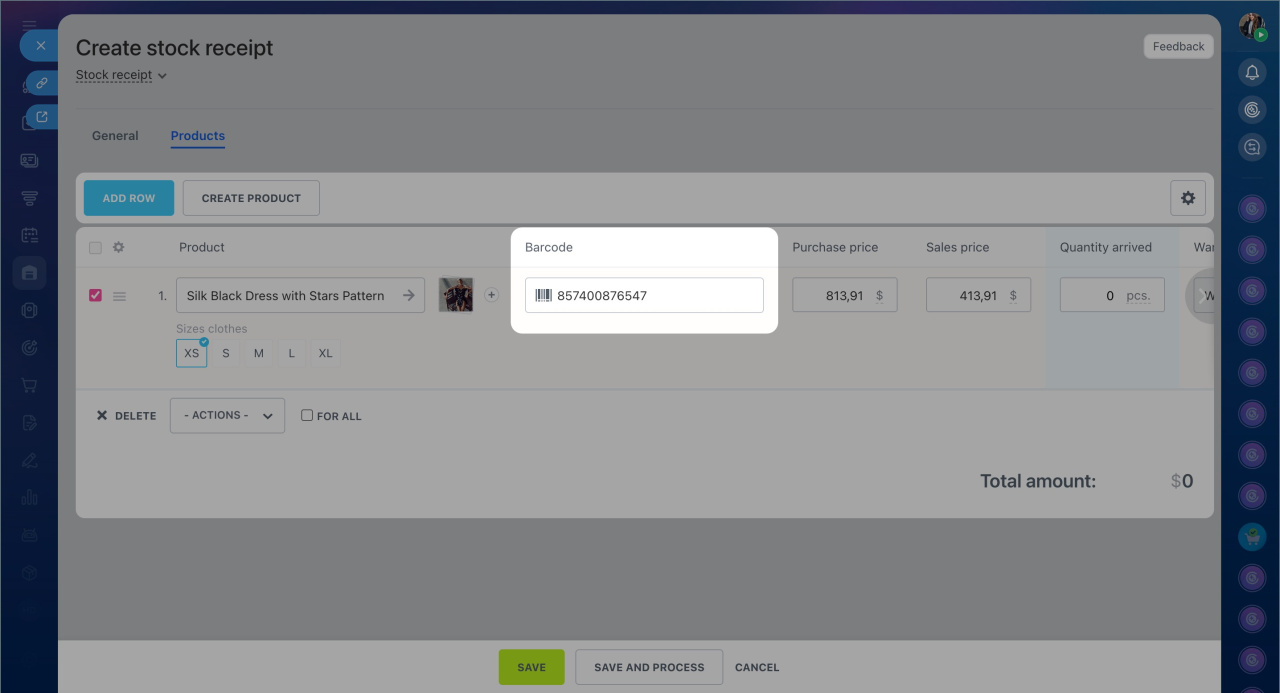The width and height of the screenshot is (1280, 693).
Task: Uncheck the product row checkbox
Action: [x=96, y=296]
